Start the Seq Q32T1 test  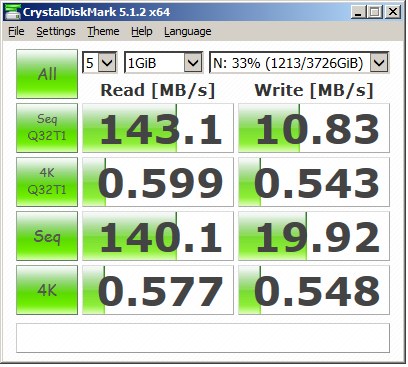pos(47,128)
